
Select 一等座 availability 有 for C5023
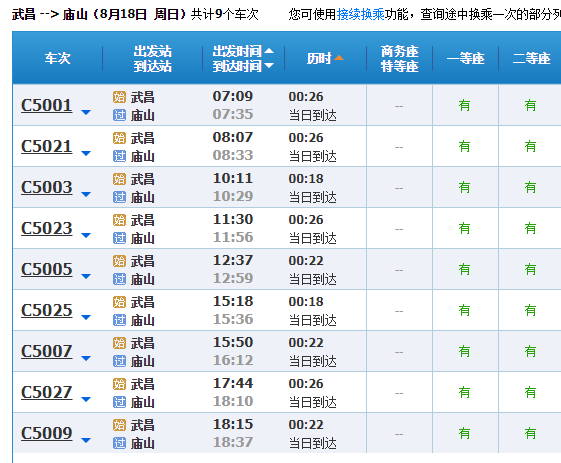click(464, 228)
